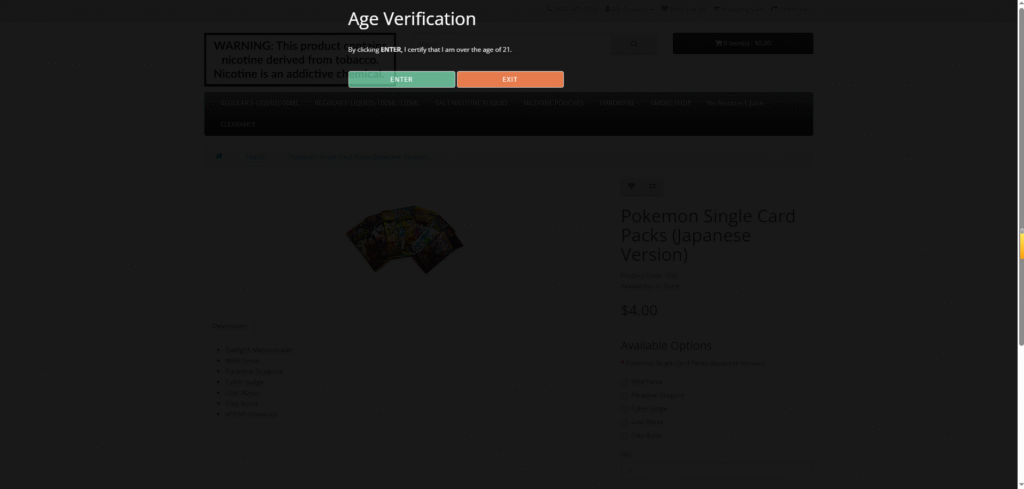Switch to the Description tab
Viewport: 1024px width, 489px height.
229,326
